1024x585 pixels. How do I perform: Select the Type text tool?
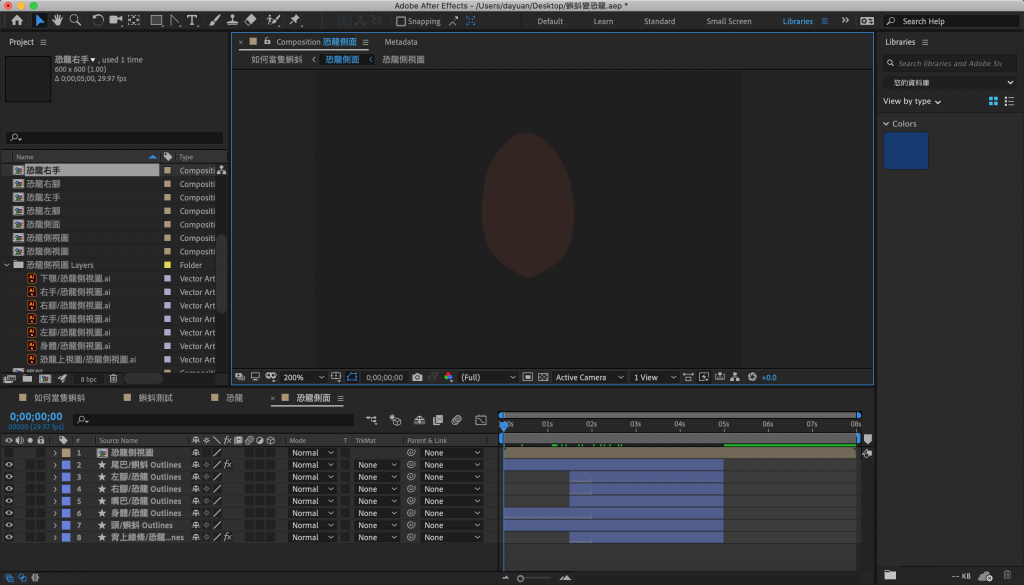click(192, 20)
